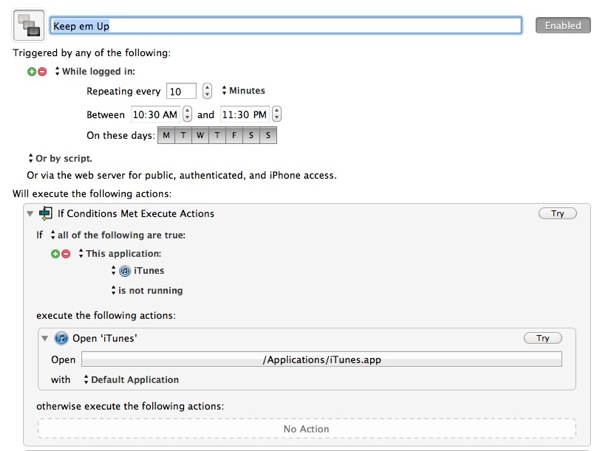Click 'Triggered by any of the following:' label

click(x=91, y=53)
